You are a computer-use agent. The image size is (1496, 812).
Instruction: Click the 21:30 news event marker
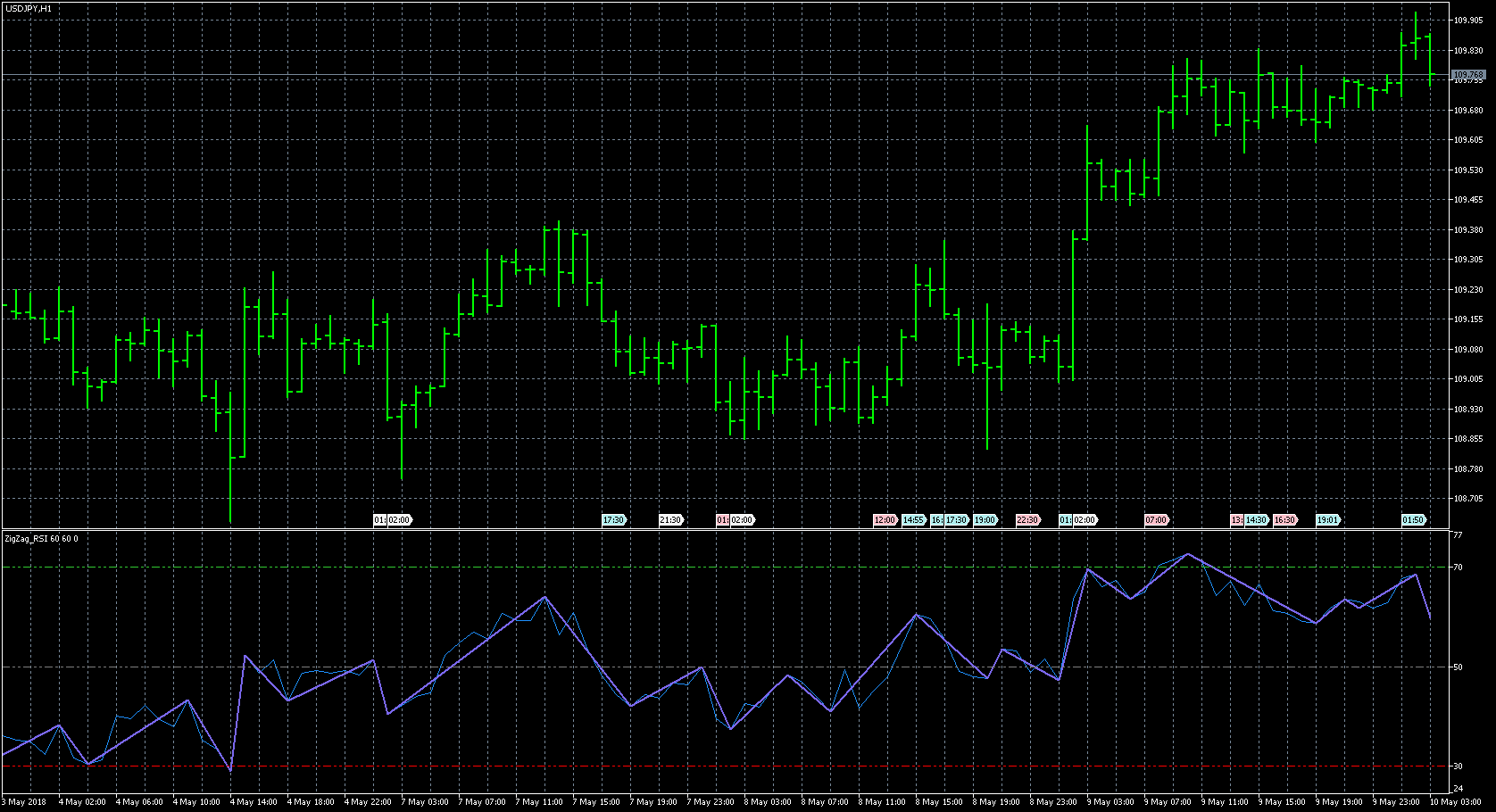pyautogui.click(x=670, y=520)
